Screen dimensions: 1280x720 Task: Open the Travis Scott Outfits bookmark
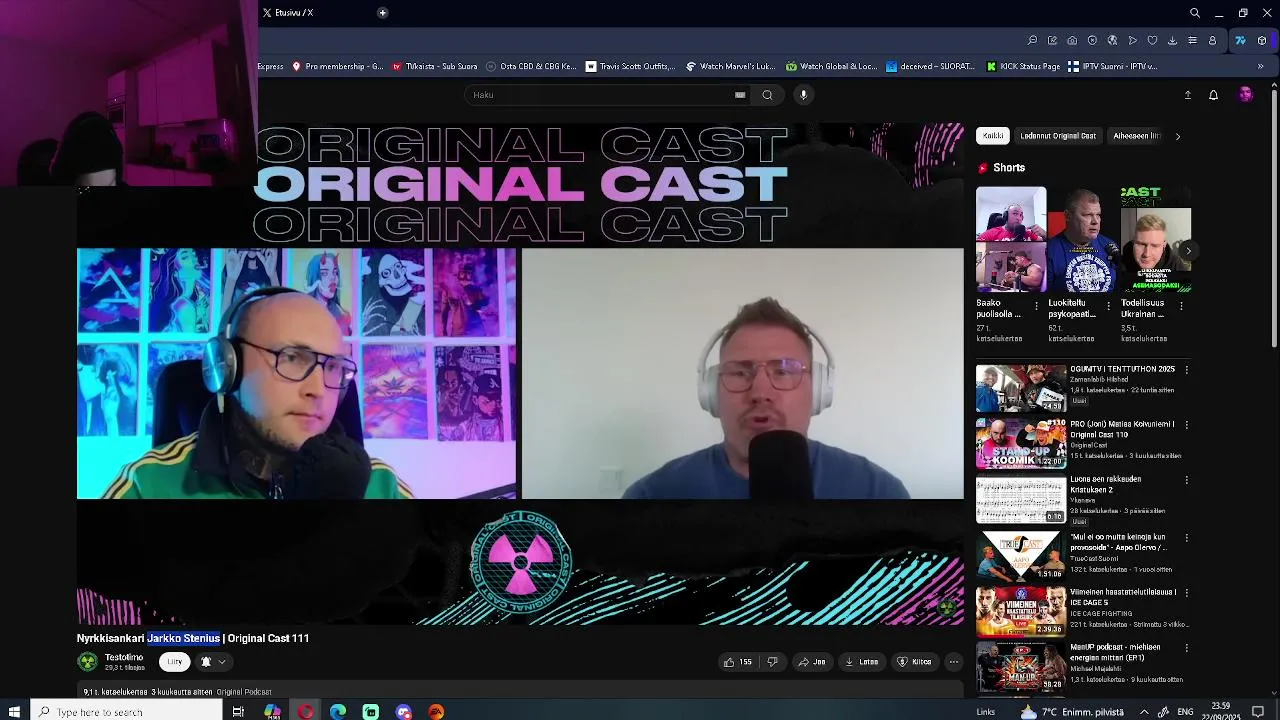point(630,67)
